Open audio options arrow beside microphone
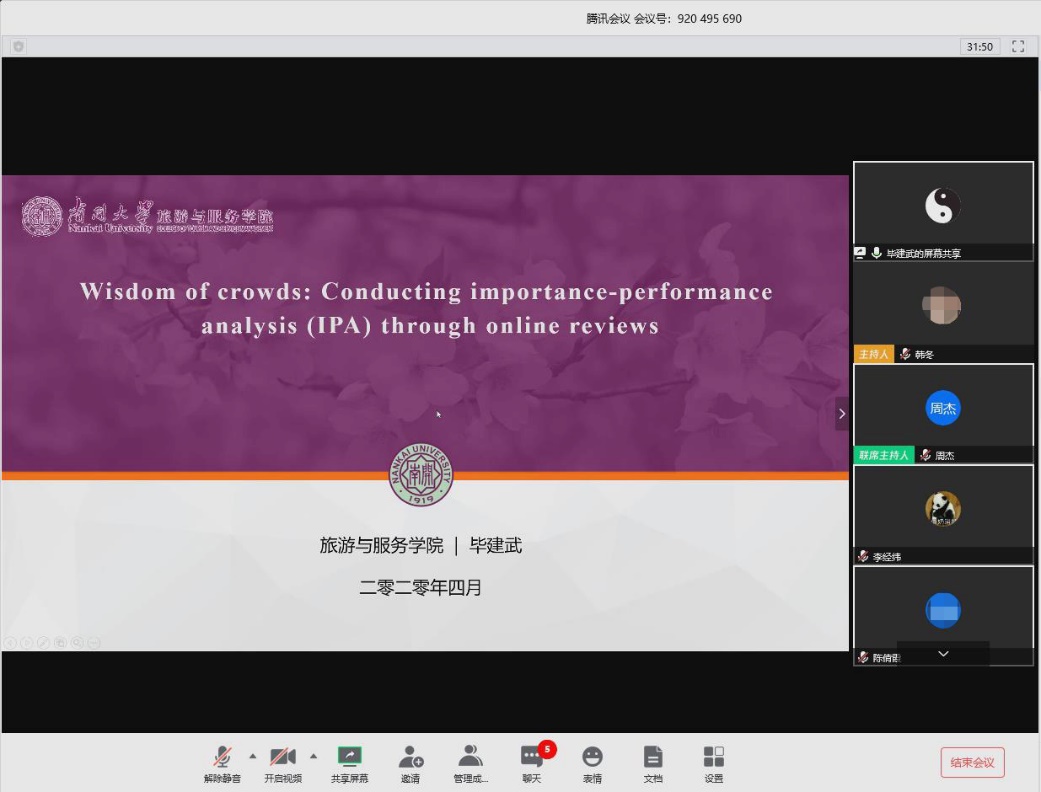Screen dimensions: 1041x792 coord(252,756)
